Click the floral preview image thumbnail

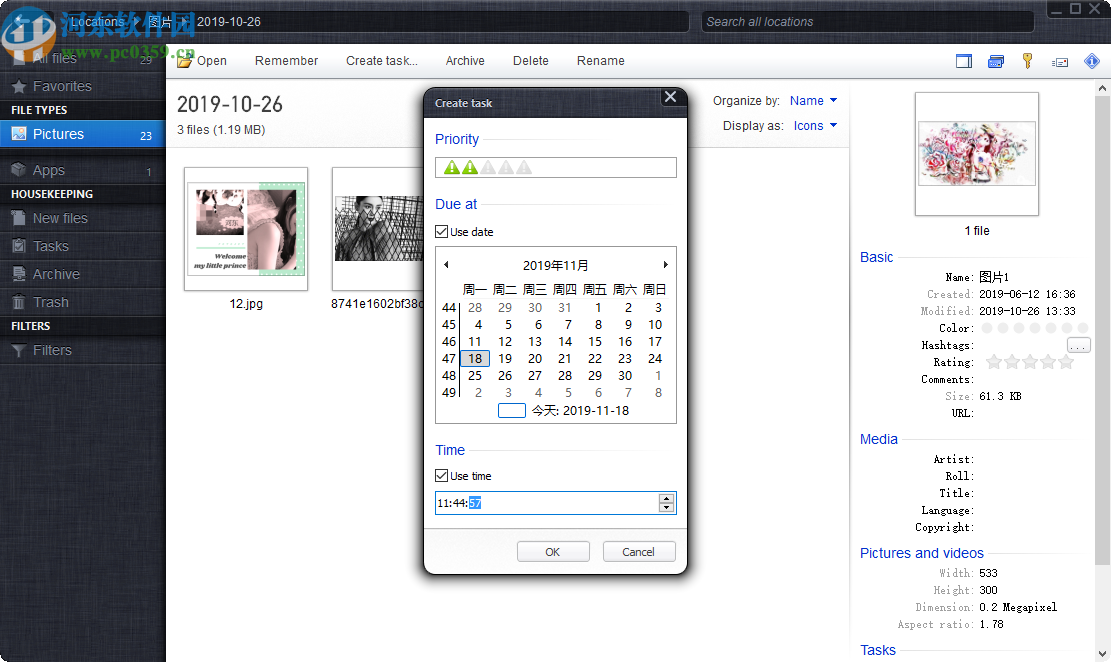click(x=976, y=154)
